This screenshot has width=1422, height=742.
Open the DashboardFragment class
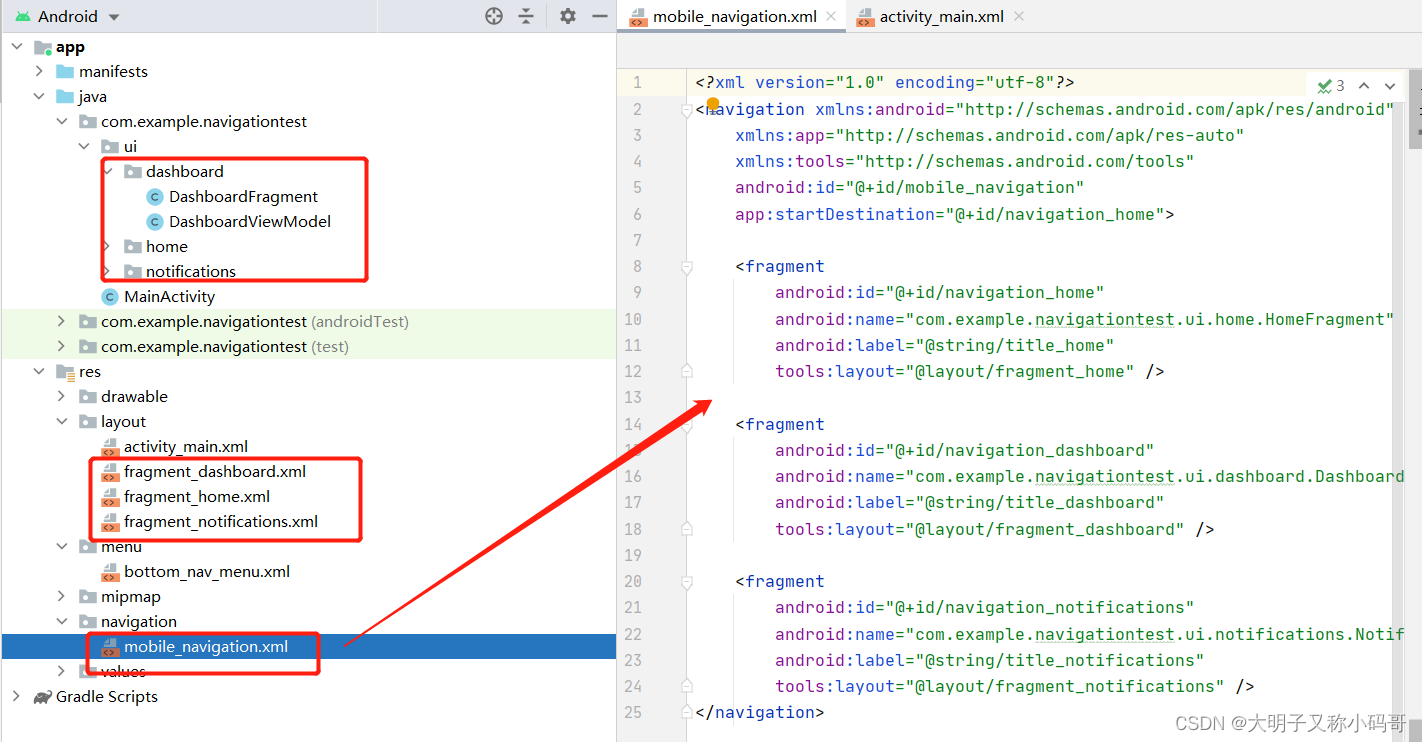(243, 197)
